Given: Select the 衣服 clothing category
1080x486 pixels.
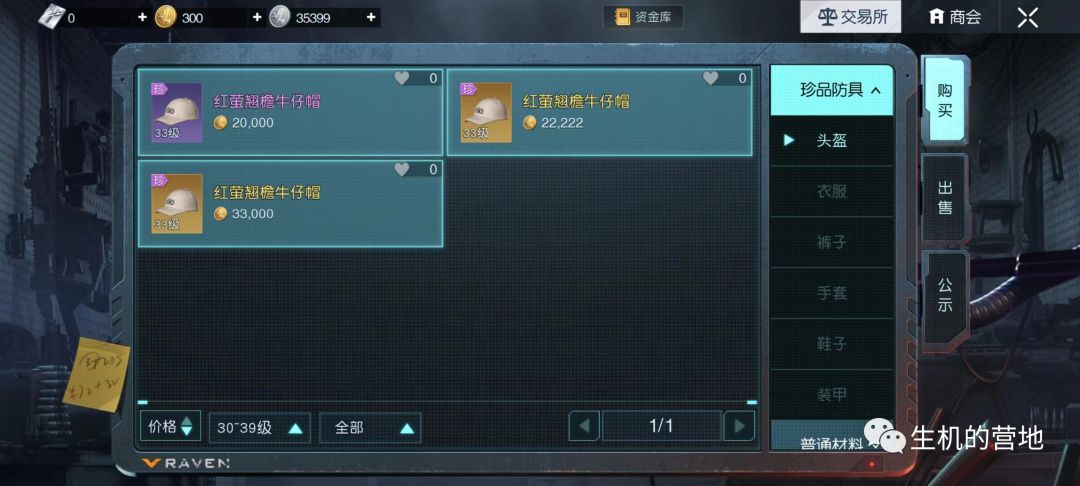Looking at the screenshot, I should [831, 191].
